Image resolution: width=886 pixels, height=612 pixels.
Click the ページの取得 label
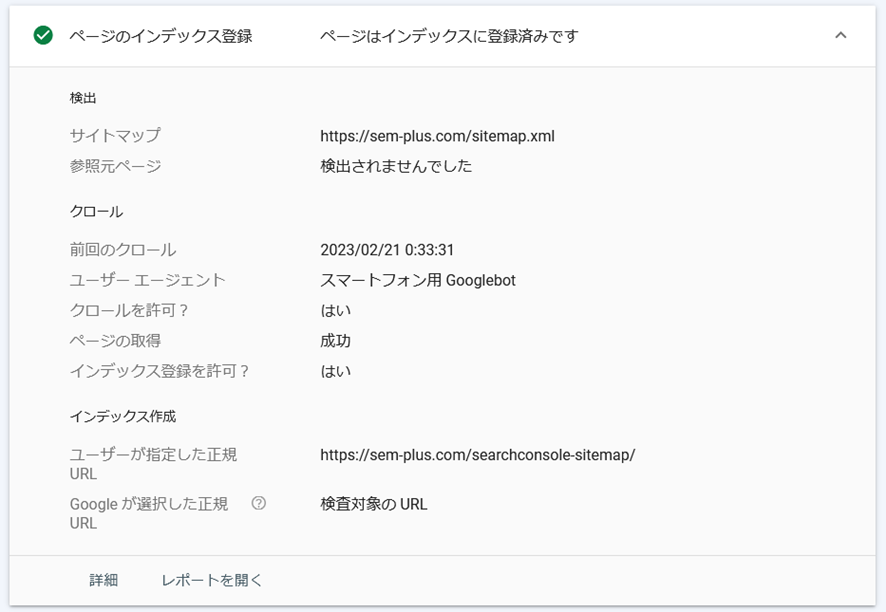(115, 341)
